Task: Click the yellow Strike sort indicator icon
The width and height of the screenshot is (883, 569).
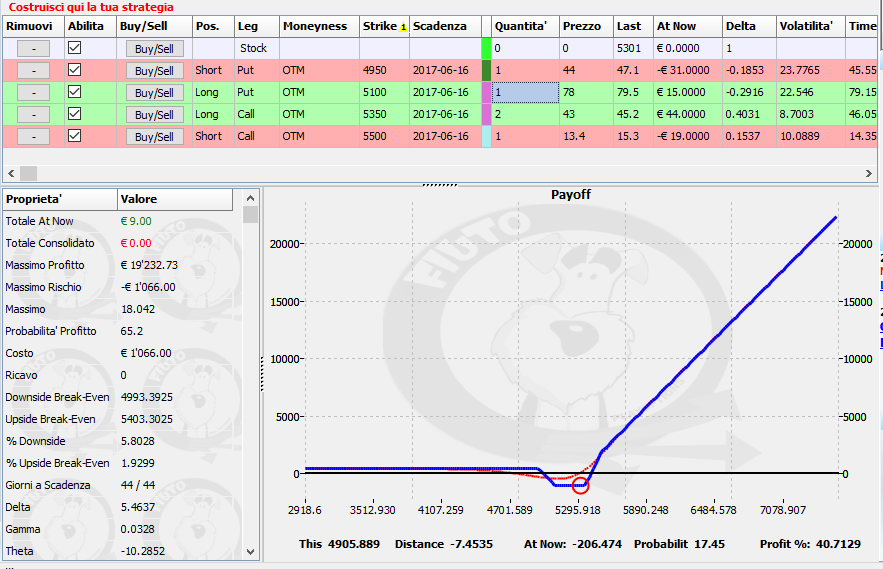Action: point(403,27)
